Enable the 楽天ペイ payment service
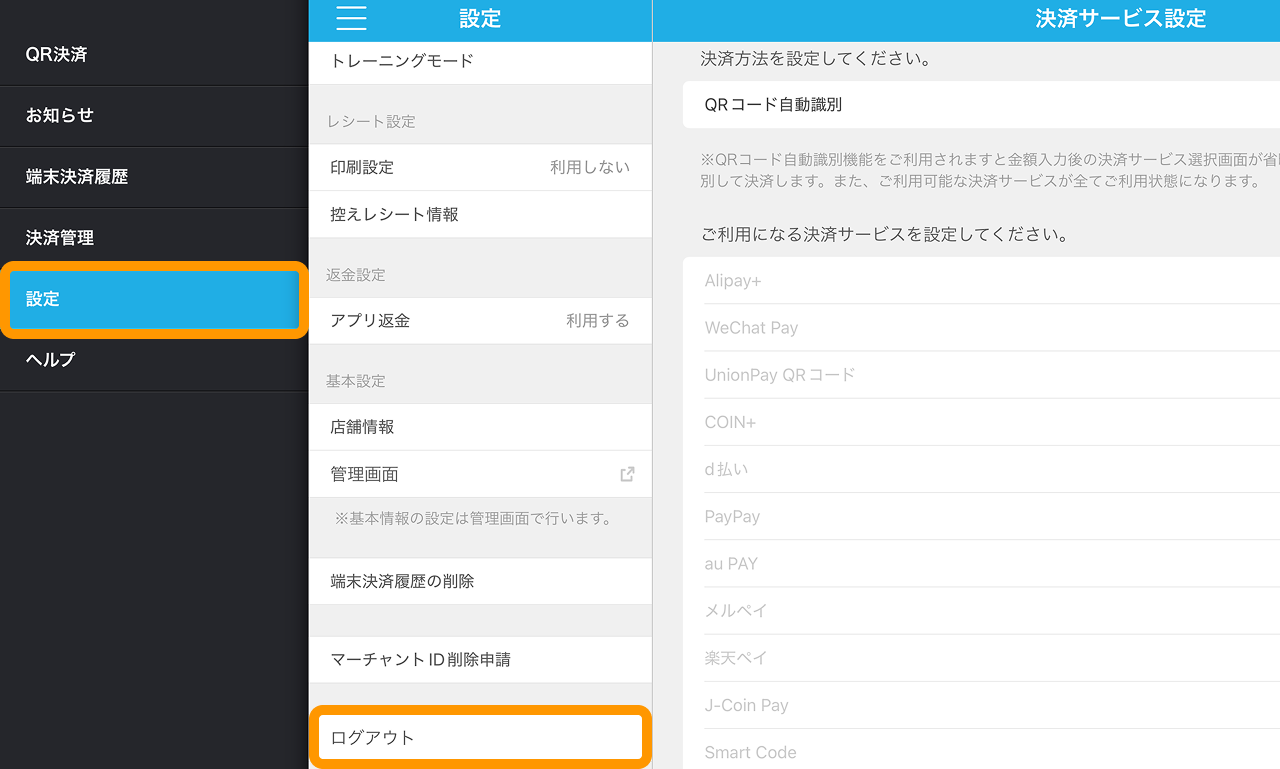1280x769 pixels. [x=965, y=657]
